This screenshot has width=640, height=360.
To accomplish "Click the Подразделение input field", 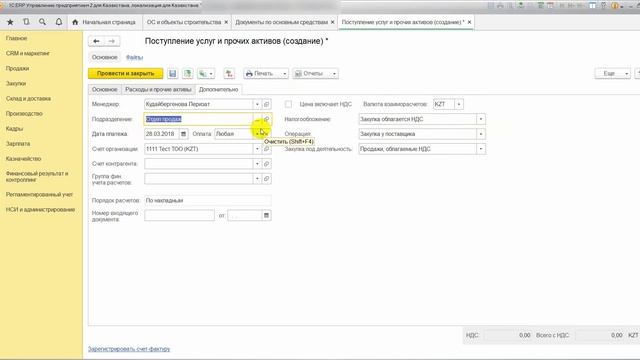I will click(198, 119).
